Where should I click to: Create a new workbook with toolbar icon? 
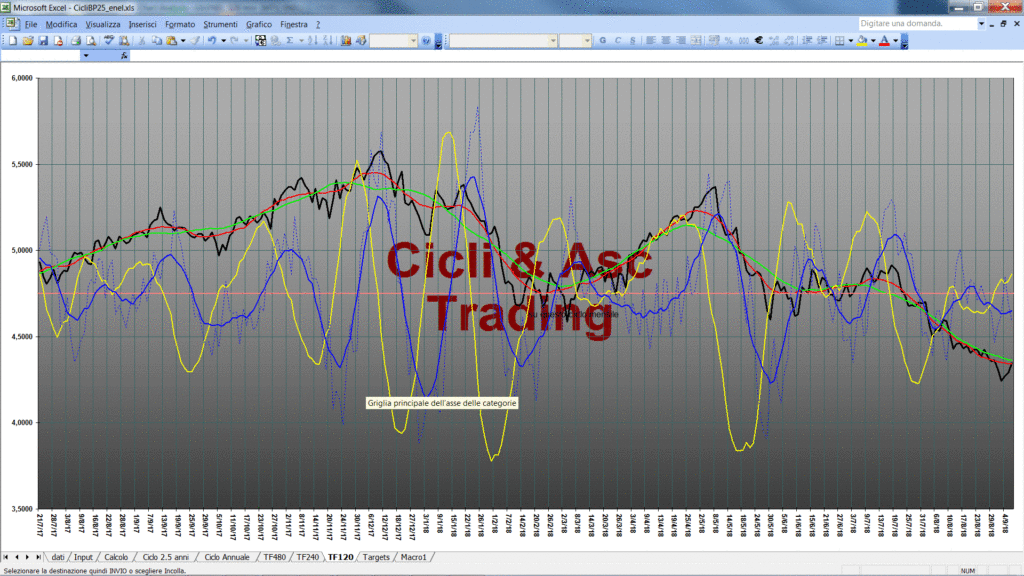(x=13, y=40)
